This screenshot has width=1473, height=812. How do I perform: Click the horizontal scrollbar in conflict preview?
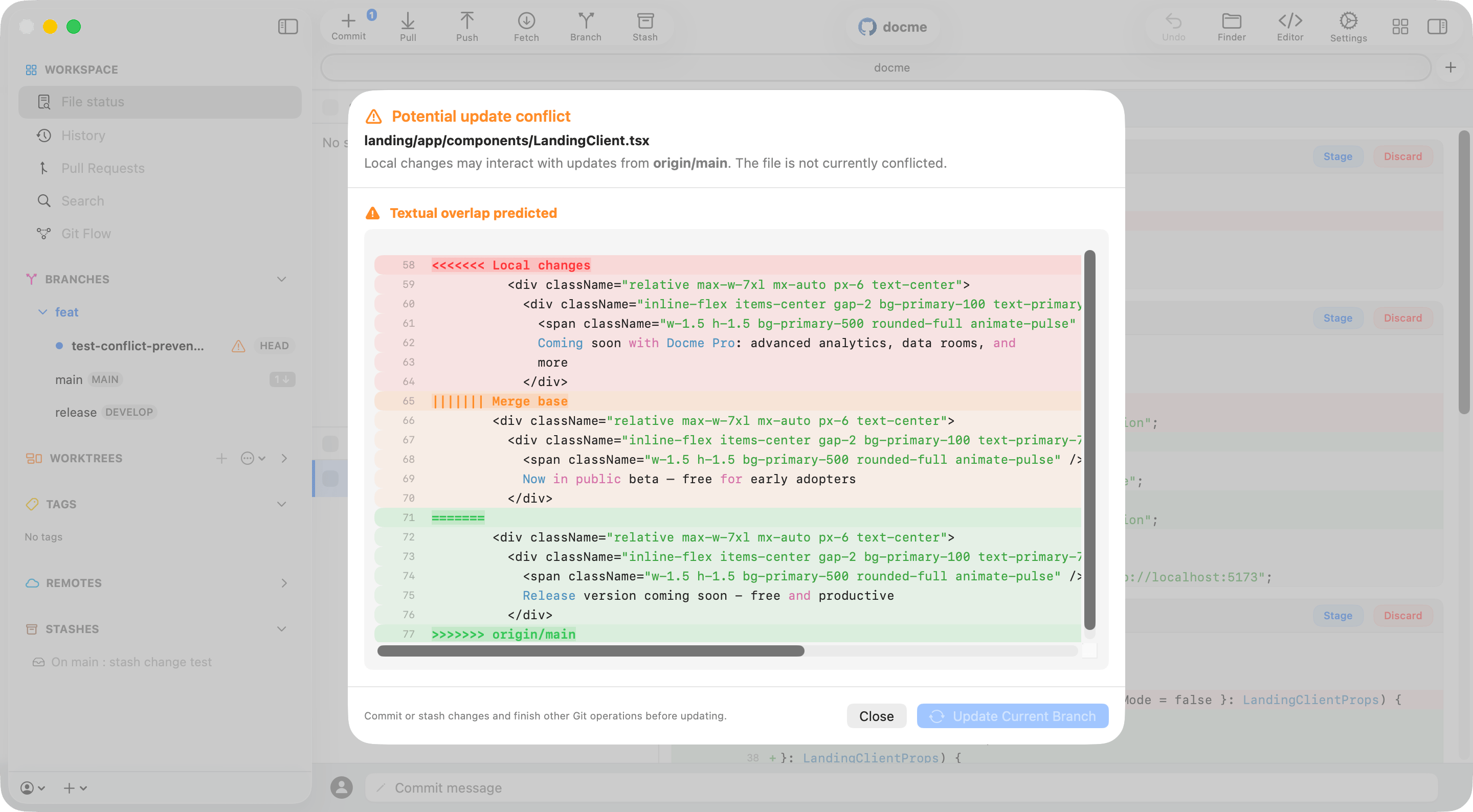591,651
